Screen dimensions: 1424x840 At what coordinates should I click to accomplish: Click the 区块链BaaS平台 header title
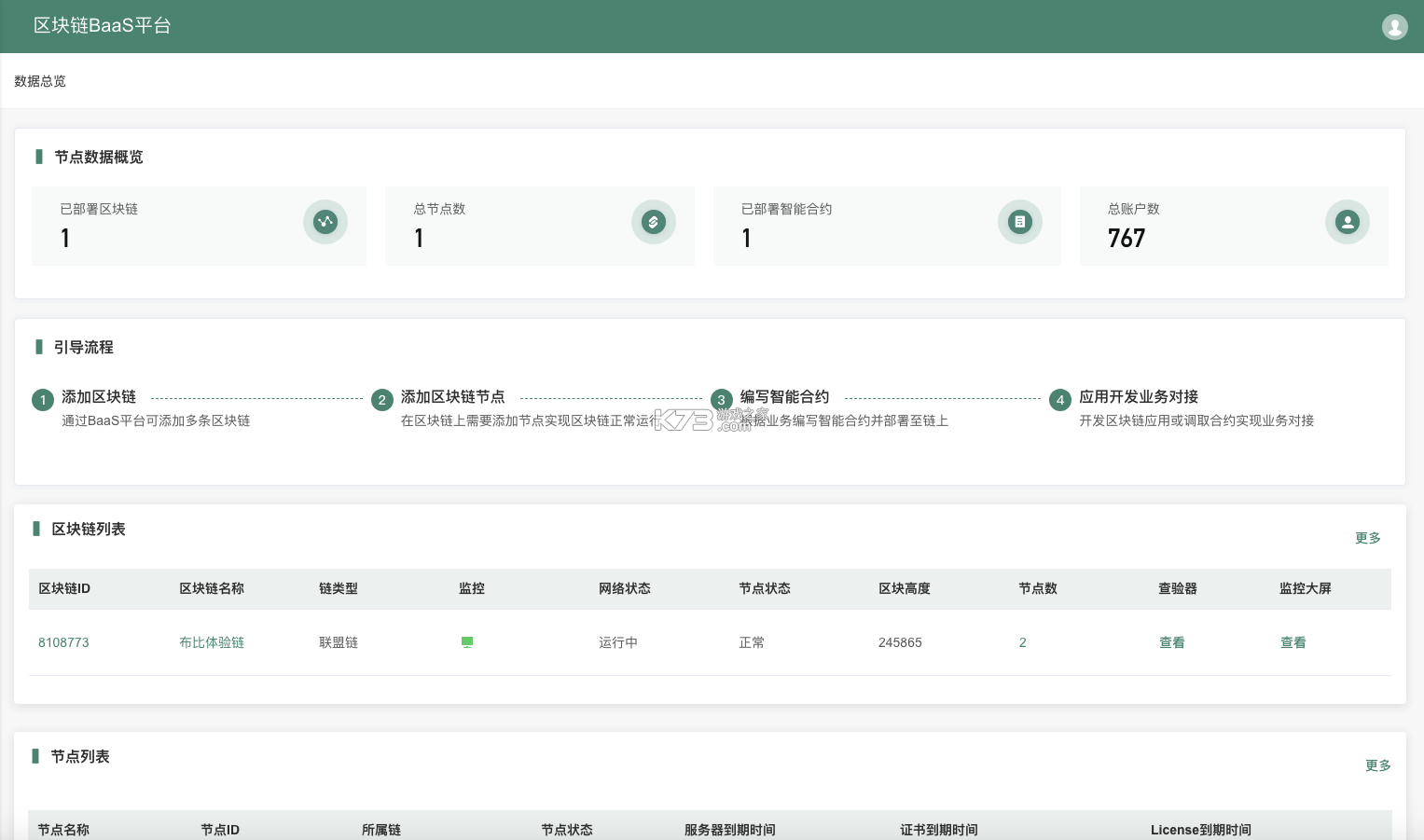click(103, 26)
